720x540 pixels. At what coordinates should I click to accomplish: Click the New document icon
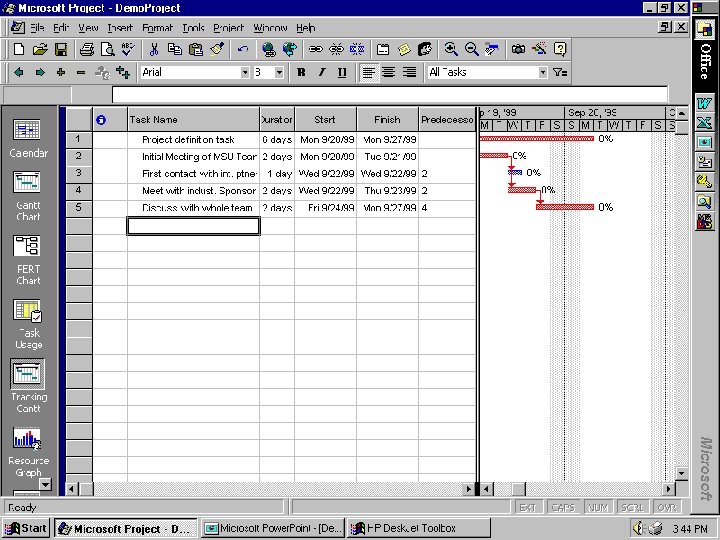coord(19,49)
